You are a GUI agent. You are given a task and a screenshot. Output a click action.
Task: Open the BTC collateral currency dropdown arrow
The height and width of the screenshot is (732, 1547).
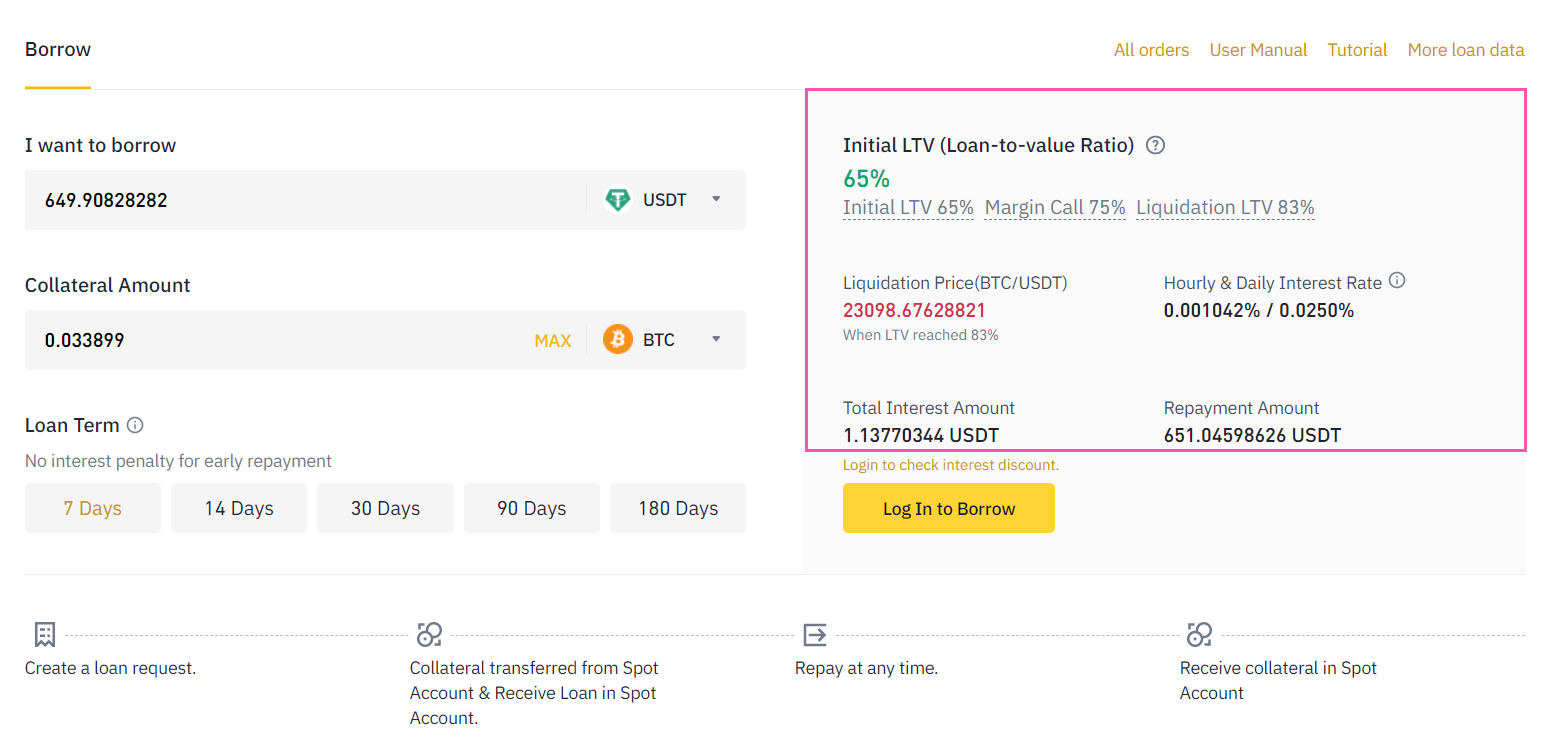click(716, 340)
